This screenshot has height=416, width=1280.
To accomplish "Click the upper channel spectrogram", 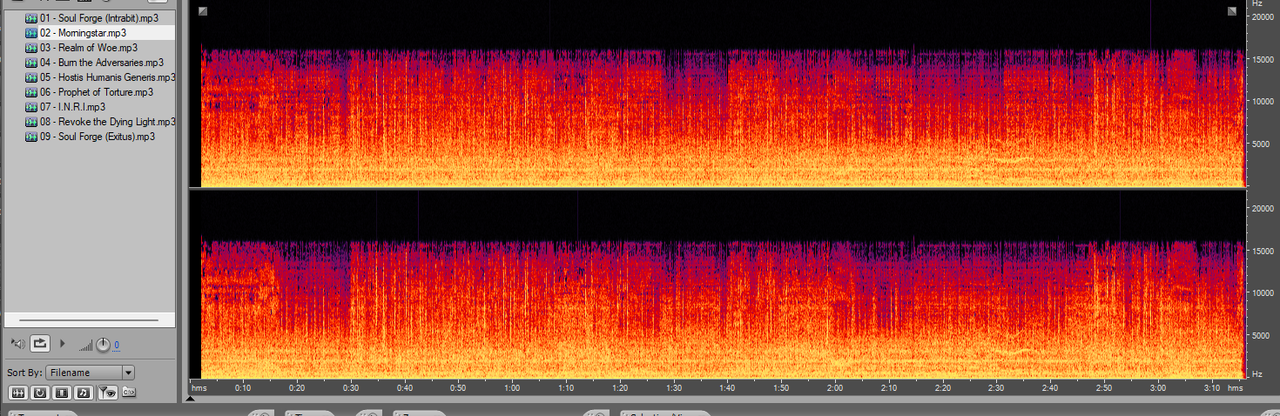I will tap(717, 93).
